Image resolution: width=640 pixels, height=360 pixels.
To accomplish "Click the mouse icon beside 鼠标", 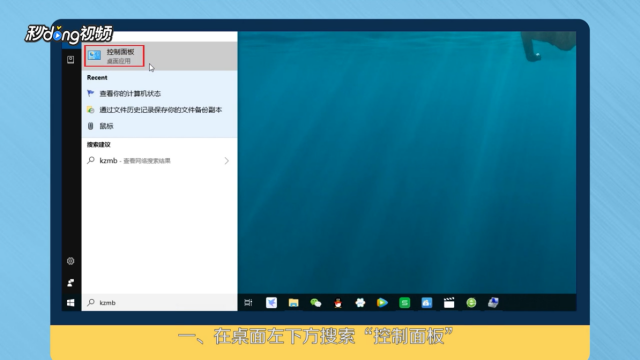I will (91, 126).
